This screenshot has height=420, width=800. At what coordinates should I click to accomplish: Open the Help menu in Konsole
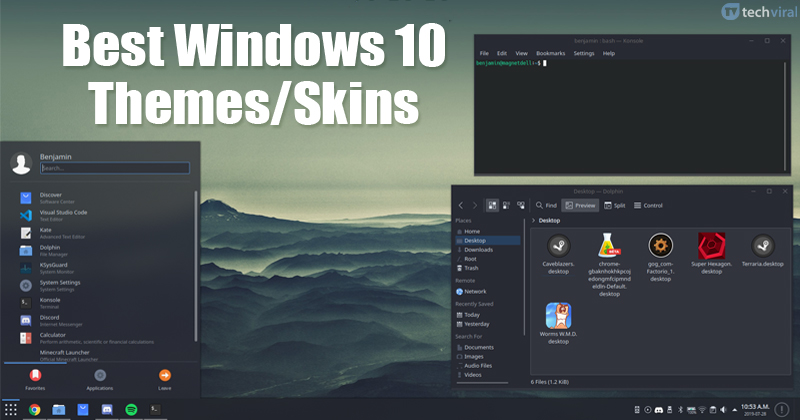(609, 53)
